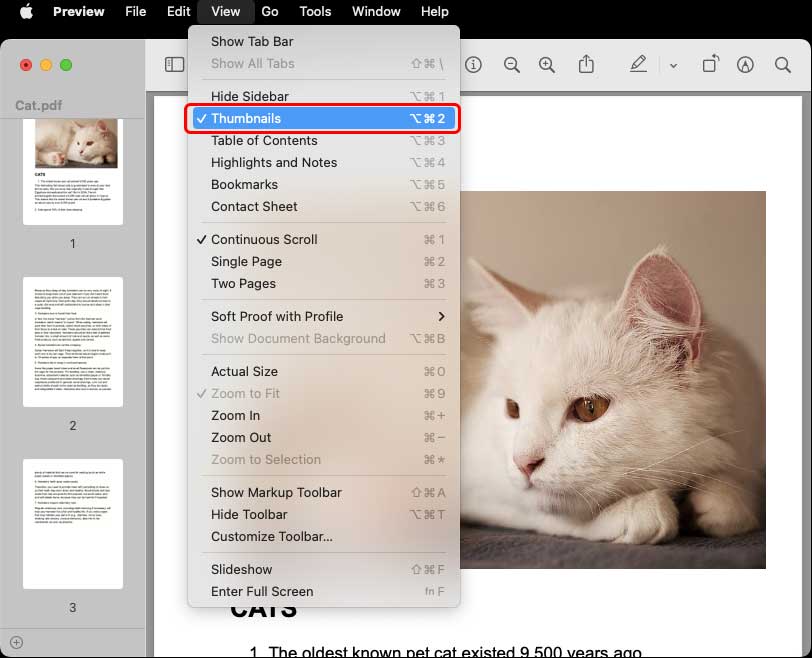The image size is (812, 658).
Task: Select page 1 thumbnail in sidebar
Action: pyautogui.click(x=73, y=172)
